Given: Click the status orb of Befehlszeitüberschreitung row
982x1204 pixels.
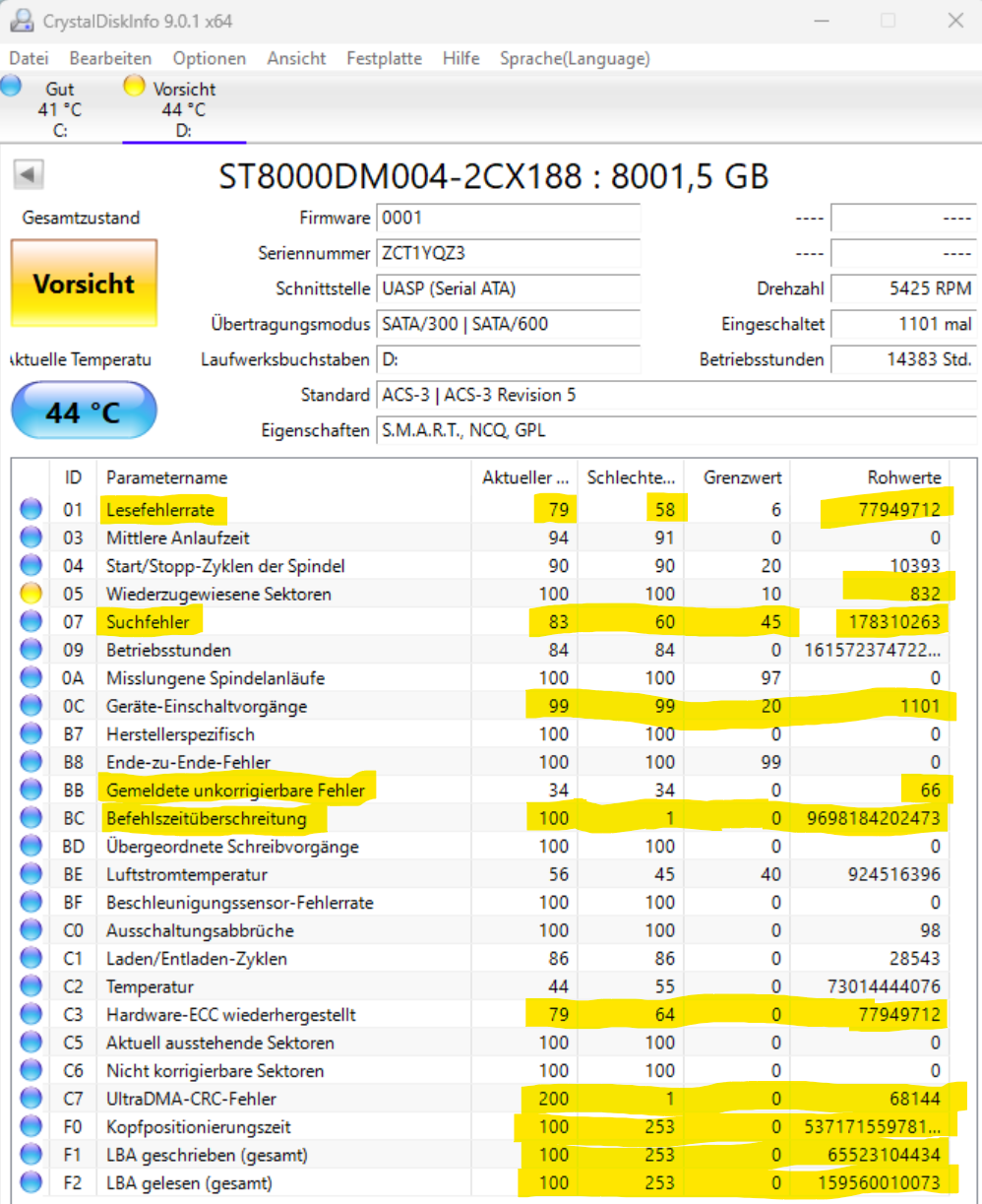Looking at the screenshot, I should [31, 818].
